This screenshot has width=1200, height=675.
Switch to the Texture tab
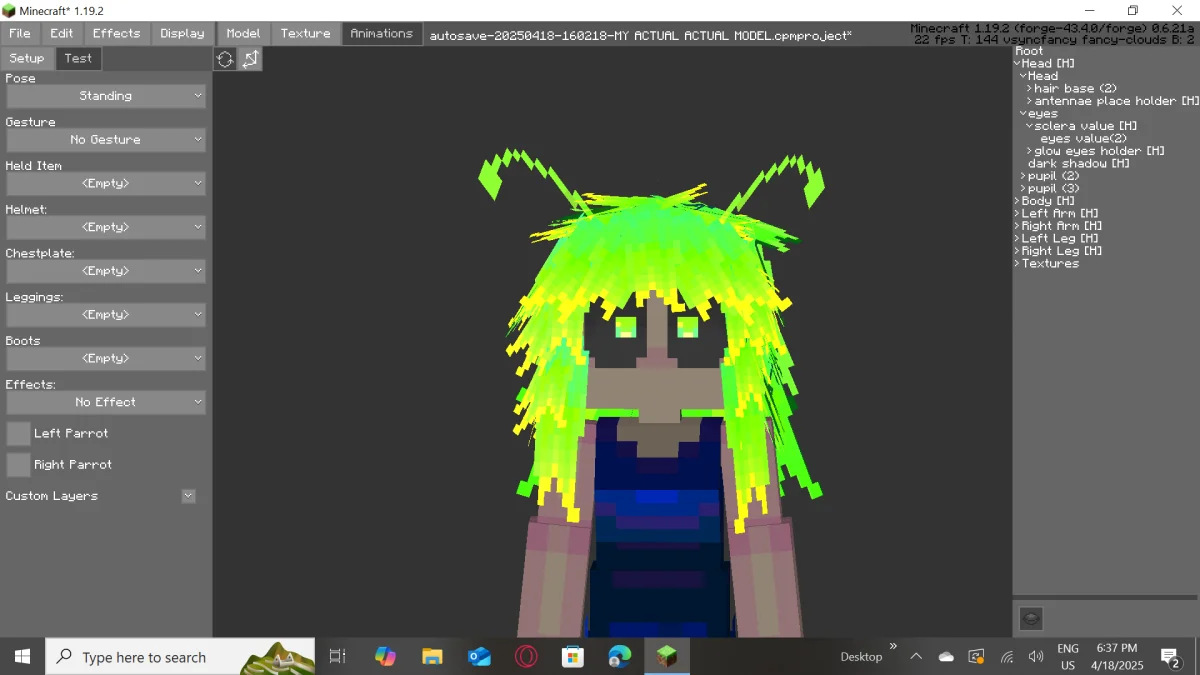tap(305, 33)
